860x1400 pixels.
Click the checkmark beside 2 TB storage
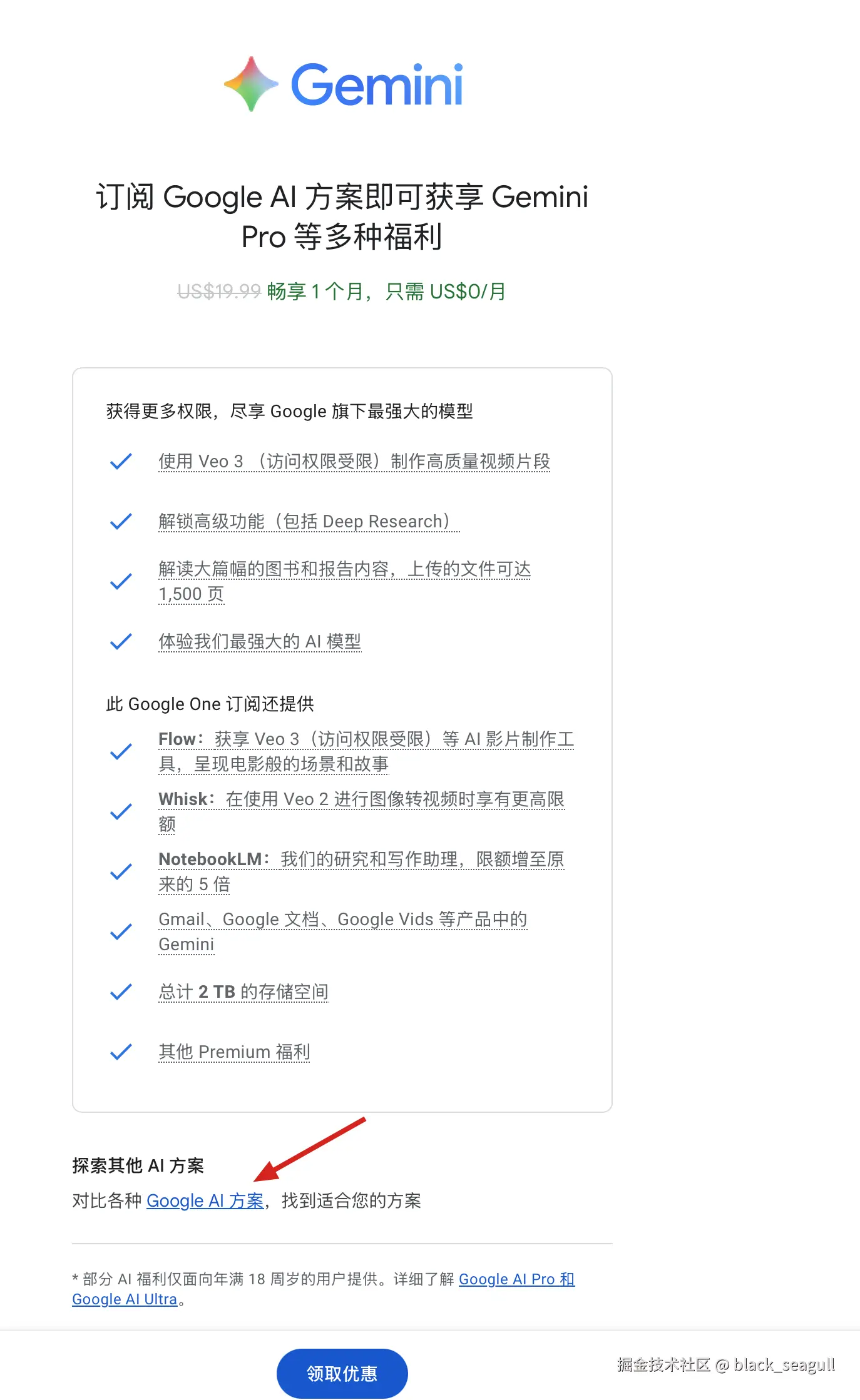click(x=121, y=992)
